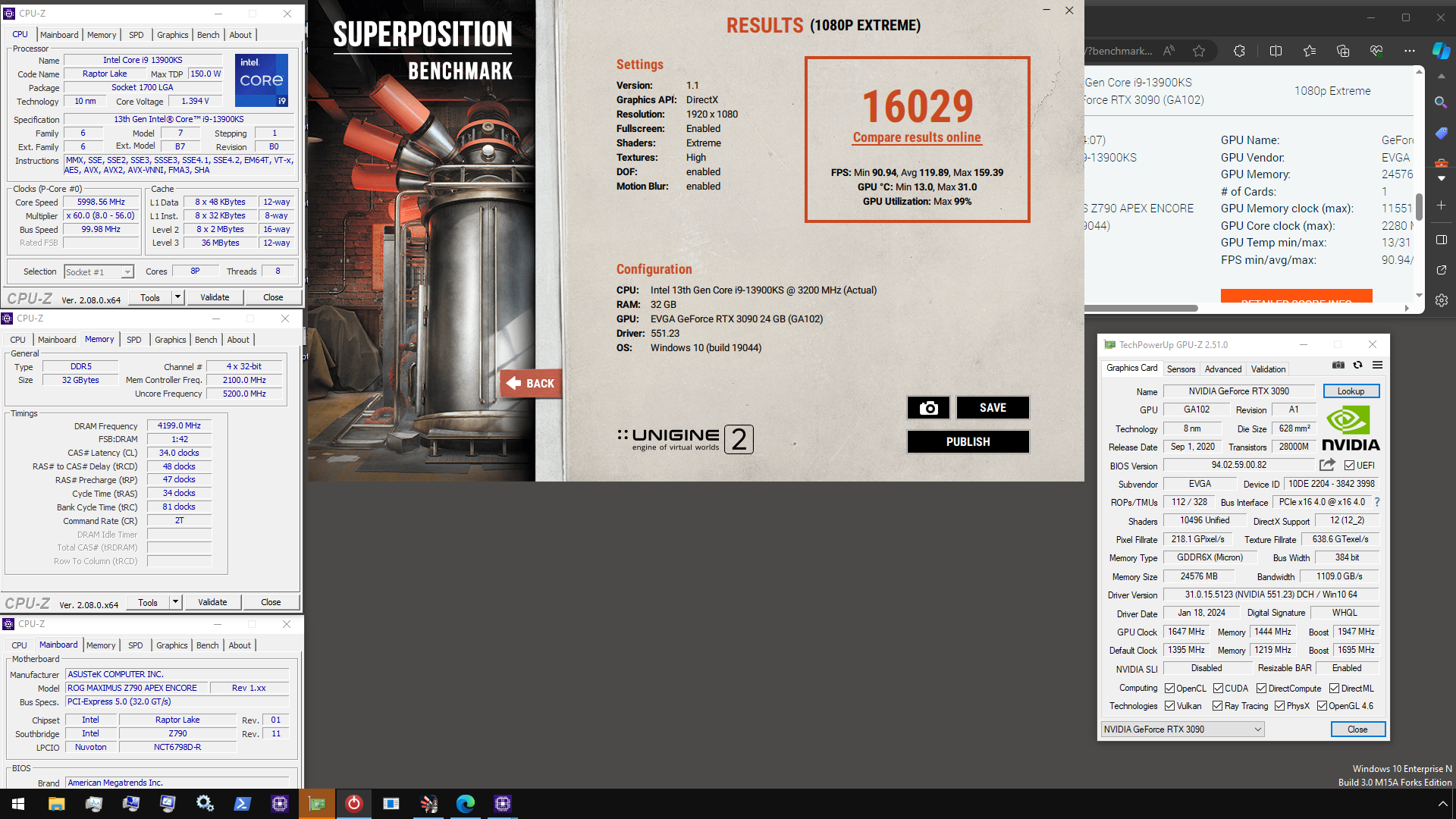Open the SPD tab in top CPU-Z window

[136, 35]
